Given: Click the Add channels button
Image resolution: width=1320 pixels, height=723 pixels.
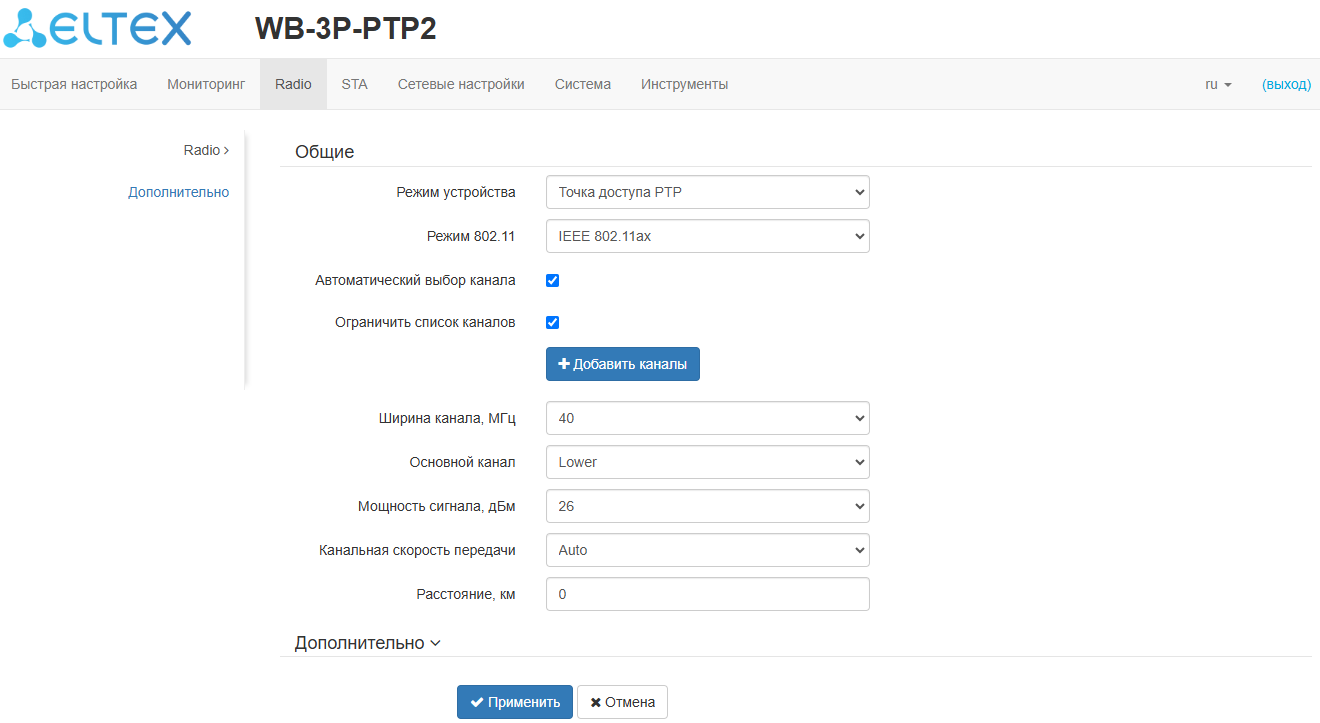Looking at the screenshot, I should click(622, 365).
